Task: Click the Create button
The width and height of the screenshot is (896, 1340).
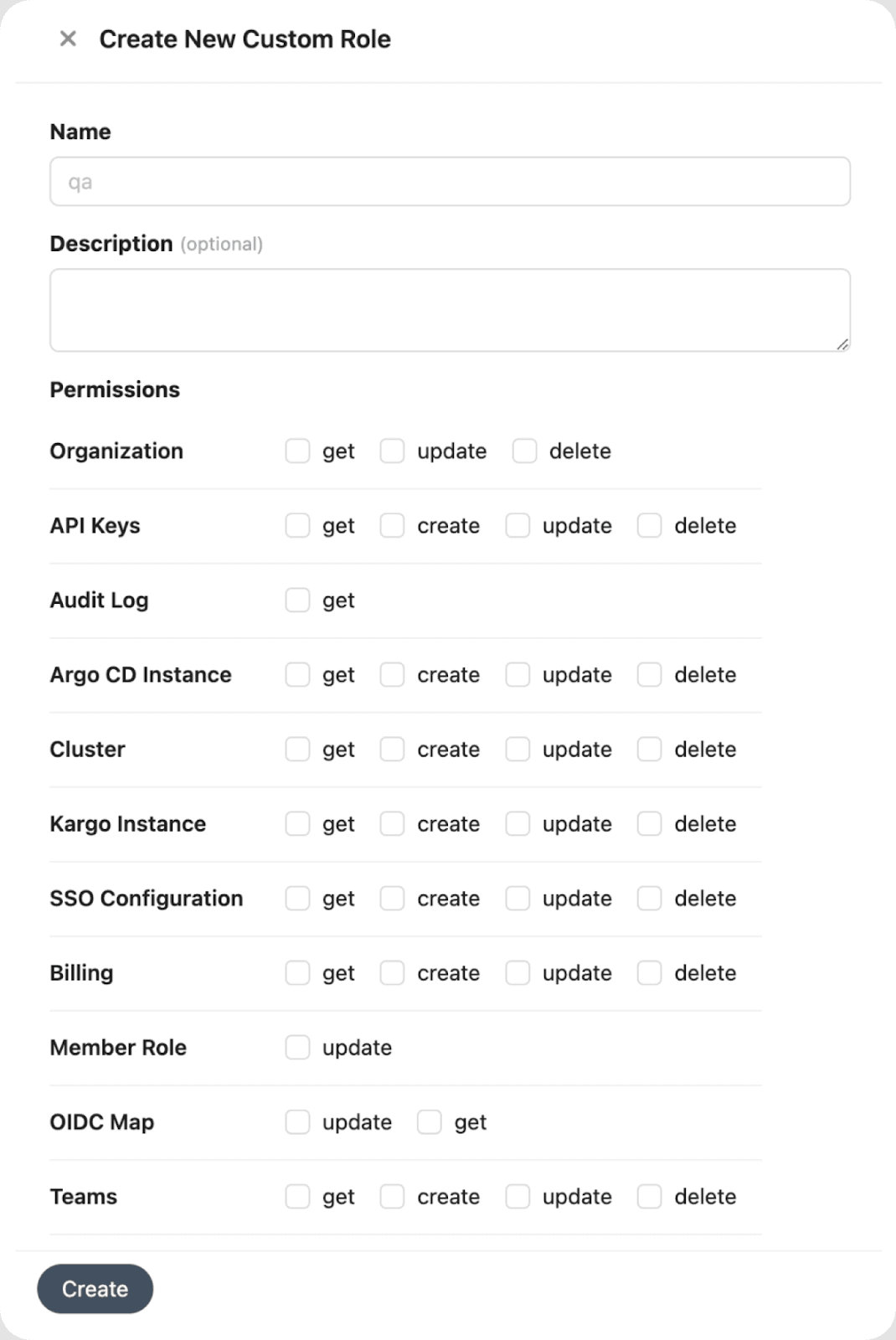Action: pos(95,1288)
